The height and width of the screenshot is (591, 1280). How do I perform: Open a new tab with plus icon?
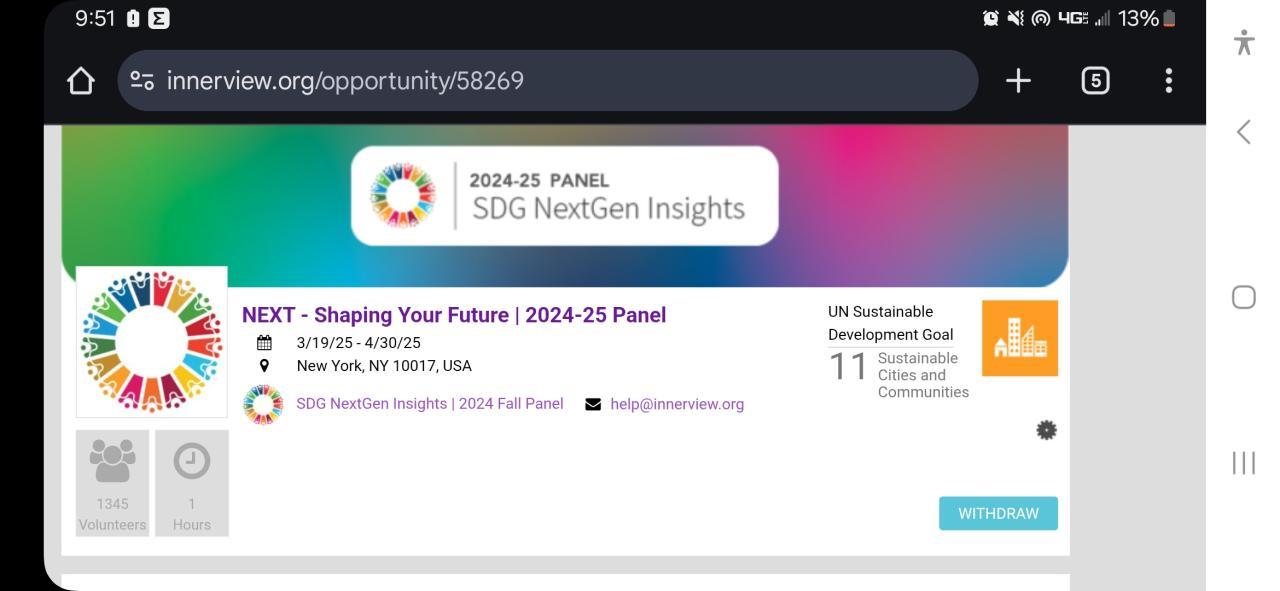[1018, 81]
